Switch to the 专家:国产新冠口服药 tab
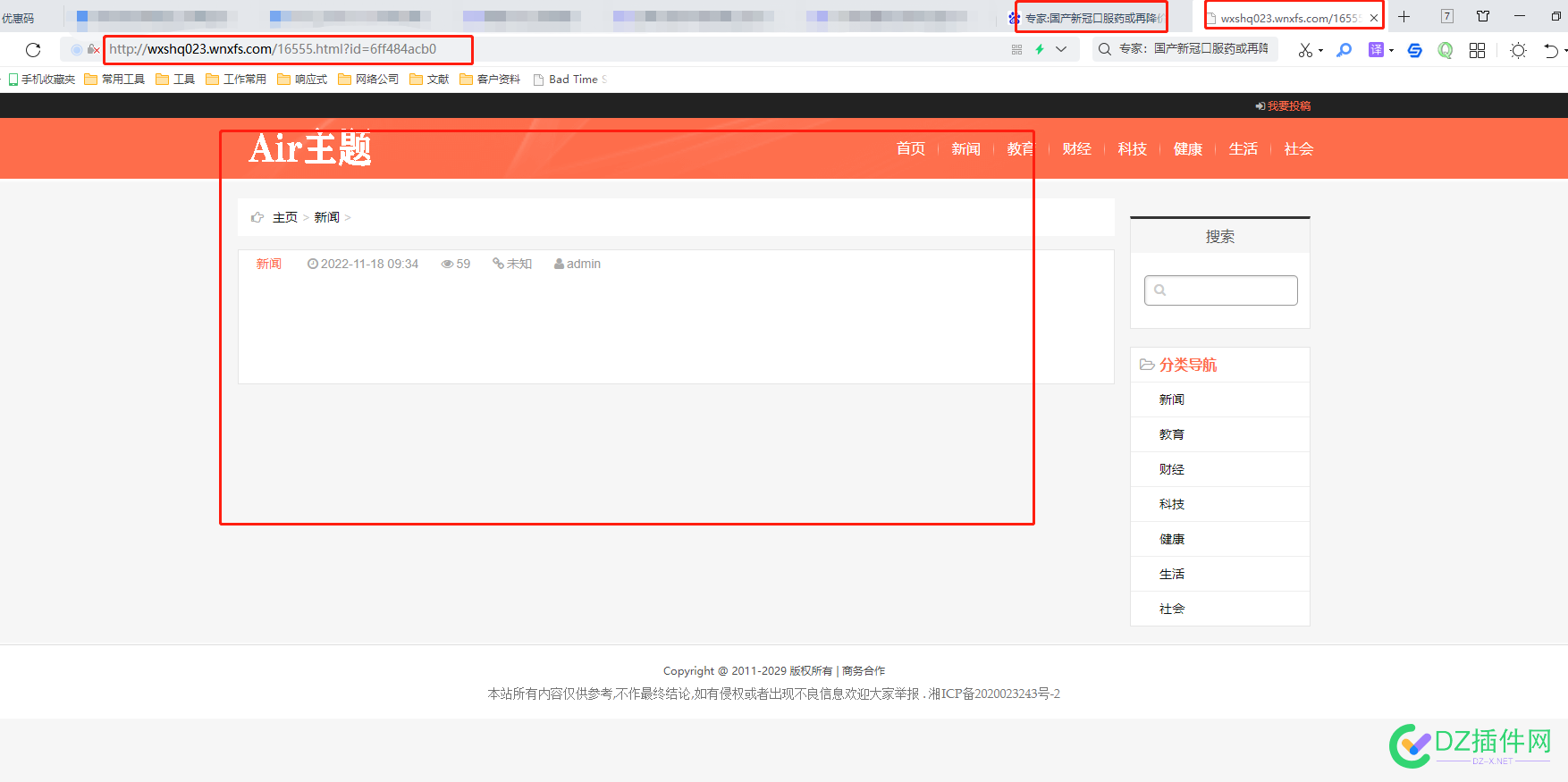The height and width of the screenshot is (782, 1568). click(x=1092, y=18)
